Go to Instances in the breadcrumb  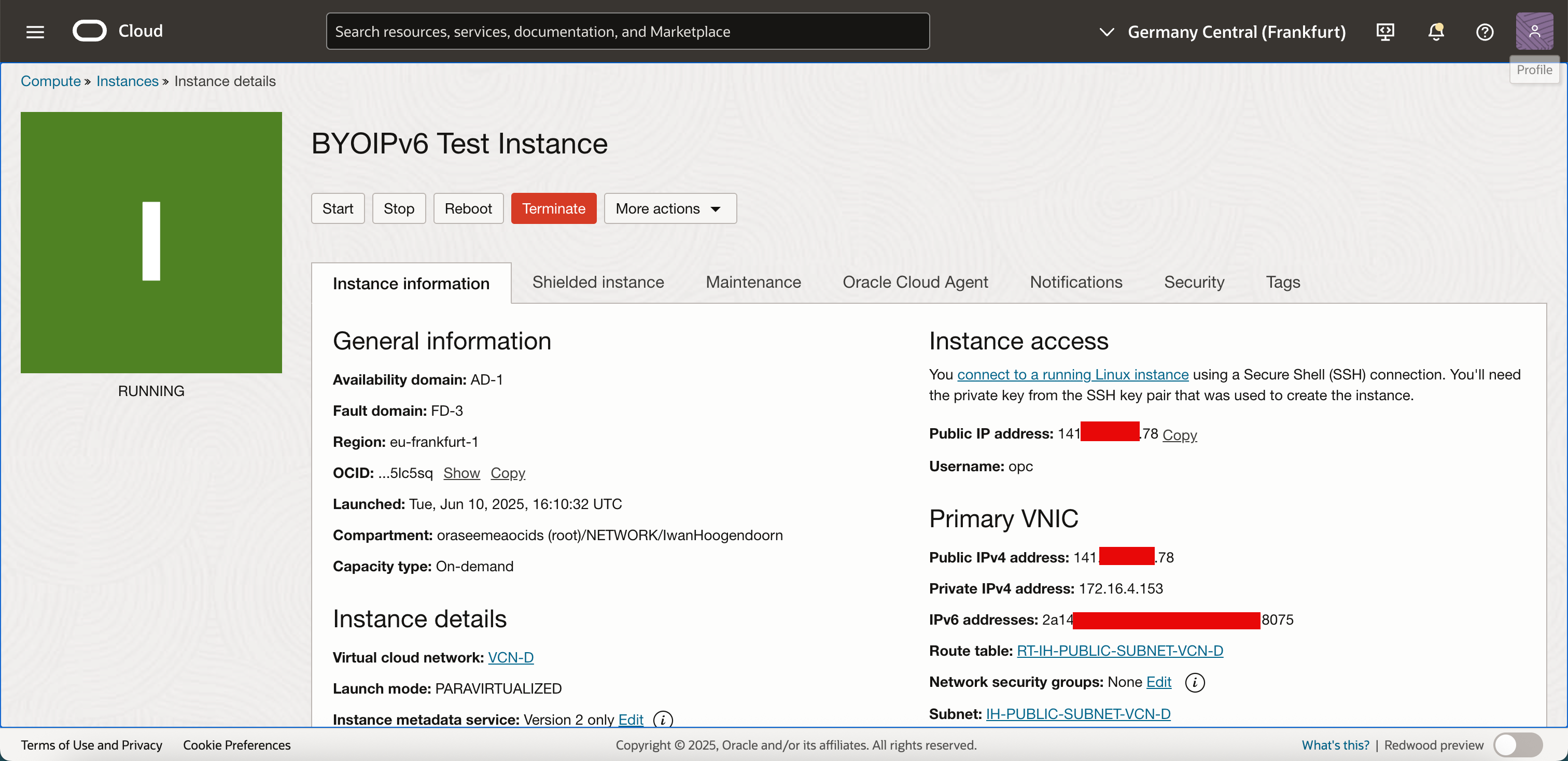click(127, 81)
